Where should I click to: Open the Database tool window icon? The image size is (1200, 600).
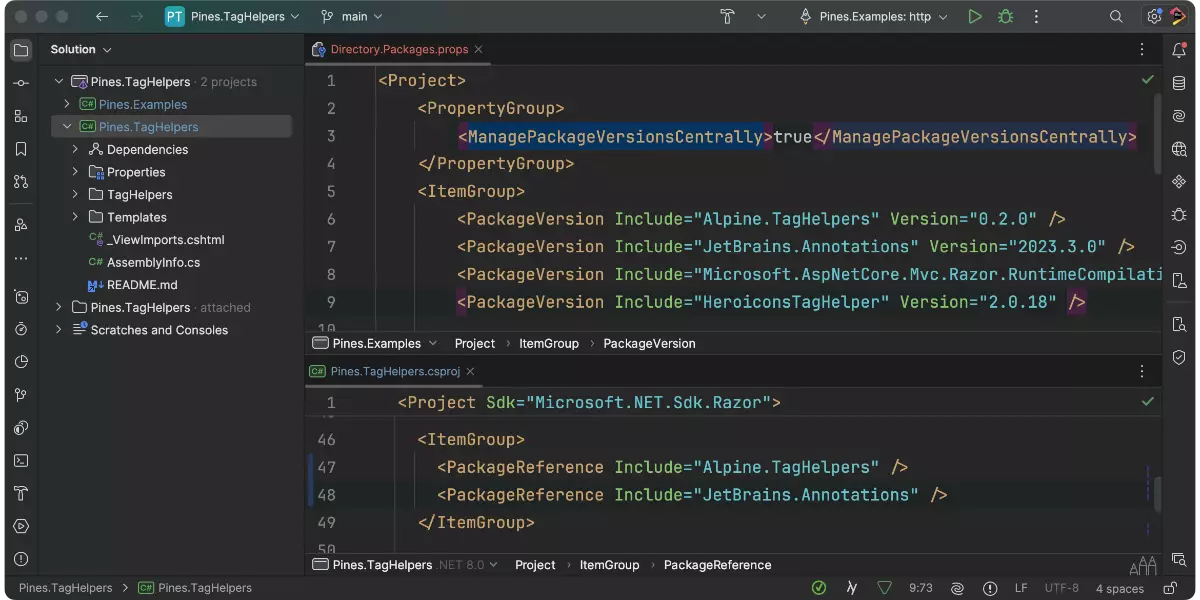point(1179,82)
